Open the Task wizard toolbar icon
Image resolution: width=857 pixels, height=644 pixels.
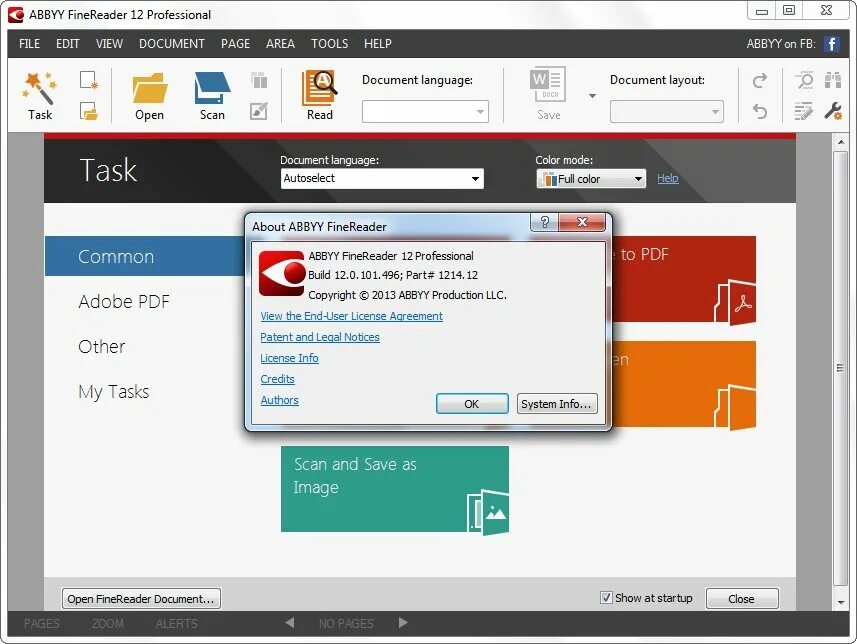tap(40, 95)
